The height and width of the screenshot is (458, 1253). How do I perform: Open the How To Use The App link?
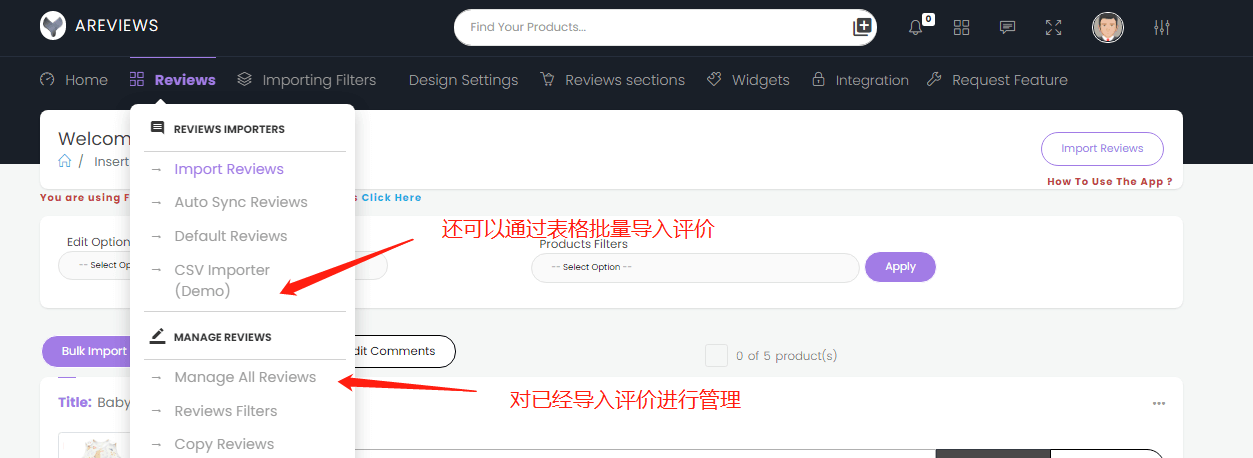pyautogui.click(x=1109, y=182)
